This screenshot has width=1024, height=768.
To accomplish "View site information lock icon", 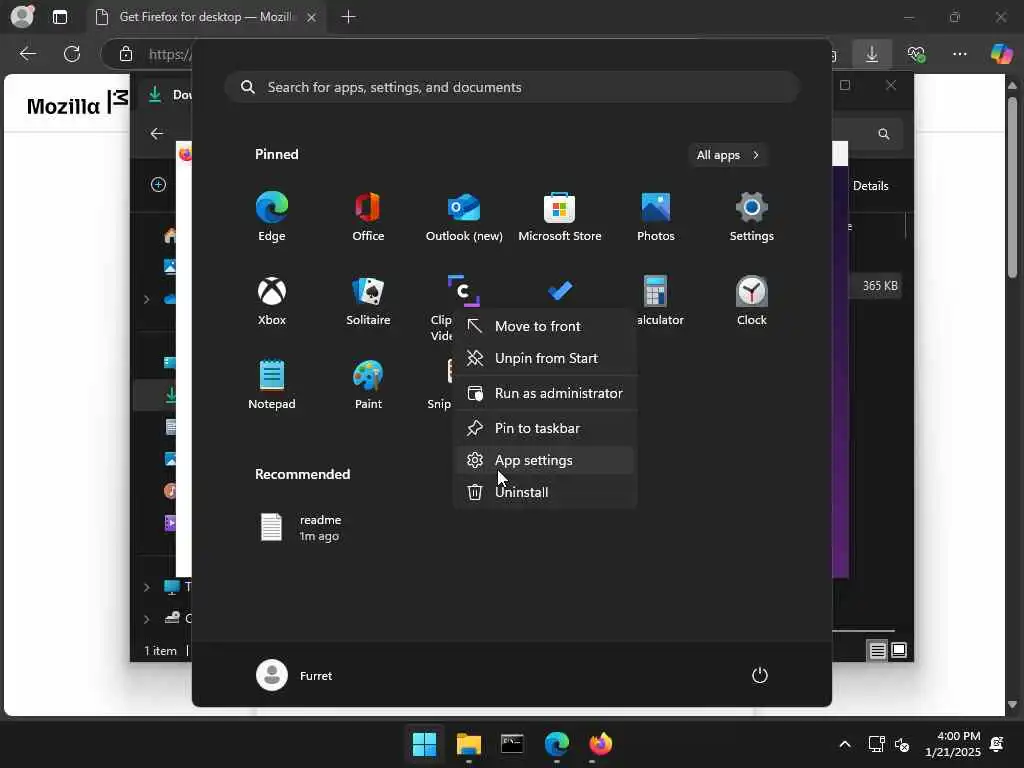I will pos(126,54).
